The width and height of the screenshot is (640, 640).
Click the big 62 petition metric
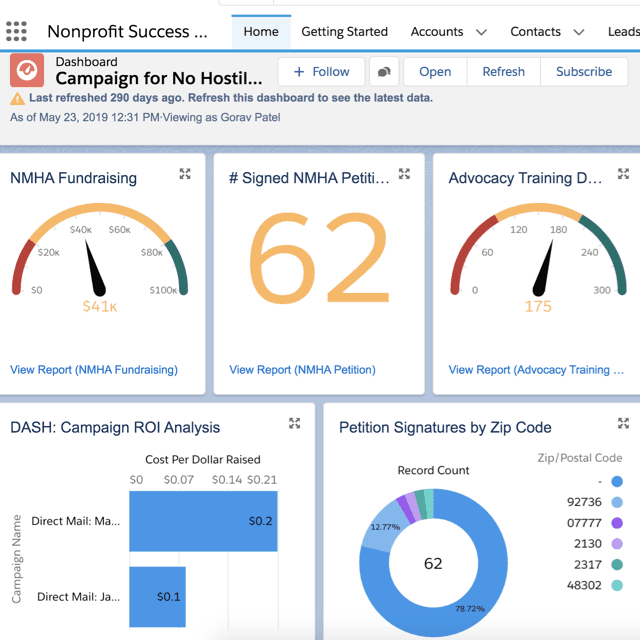319,258
